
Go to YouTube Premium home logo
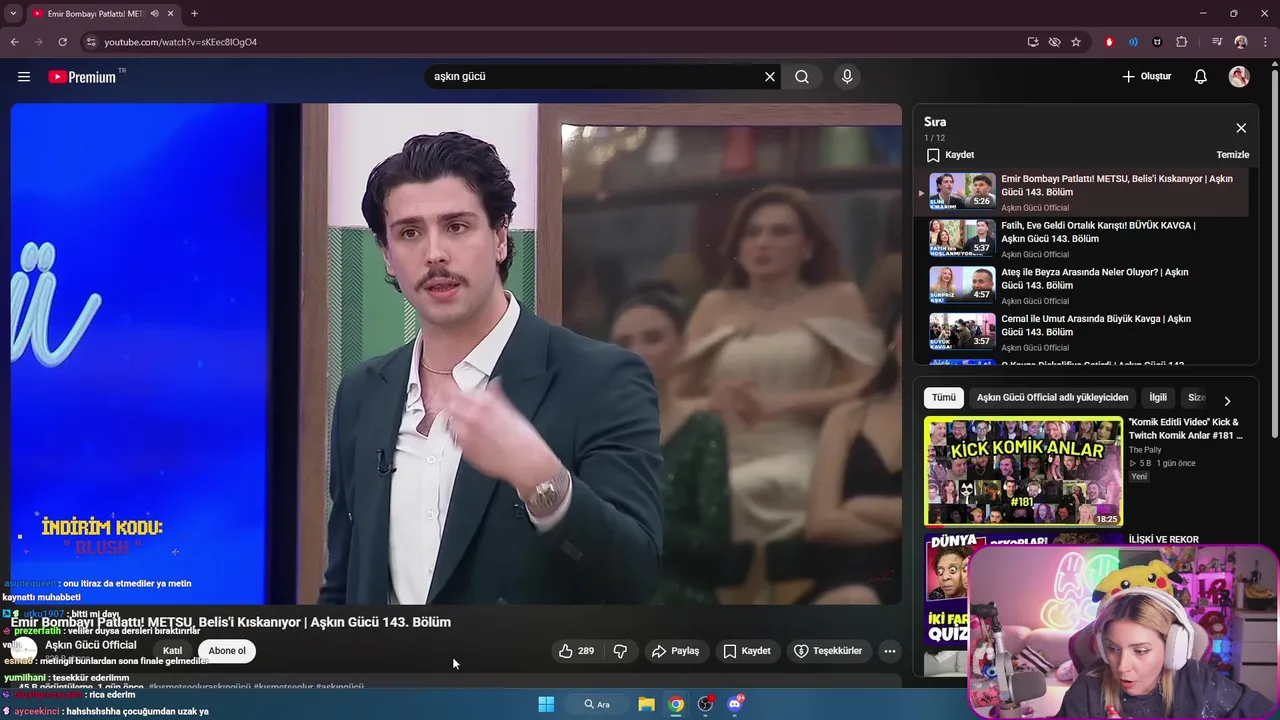click(85, 77)
